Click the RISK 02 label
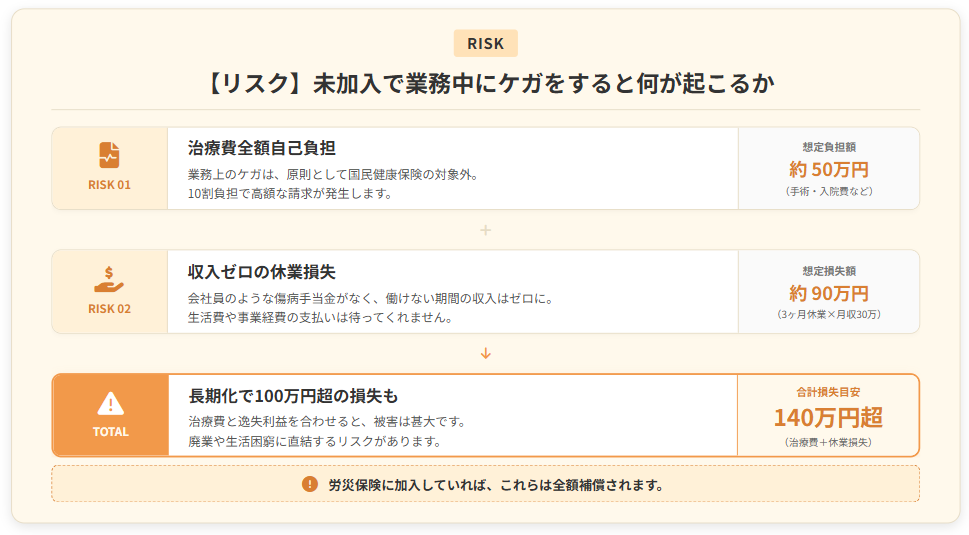Image resolution: width=969 pixels, height=535 pixels. (x=109, y=309)
